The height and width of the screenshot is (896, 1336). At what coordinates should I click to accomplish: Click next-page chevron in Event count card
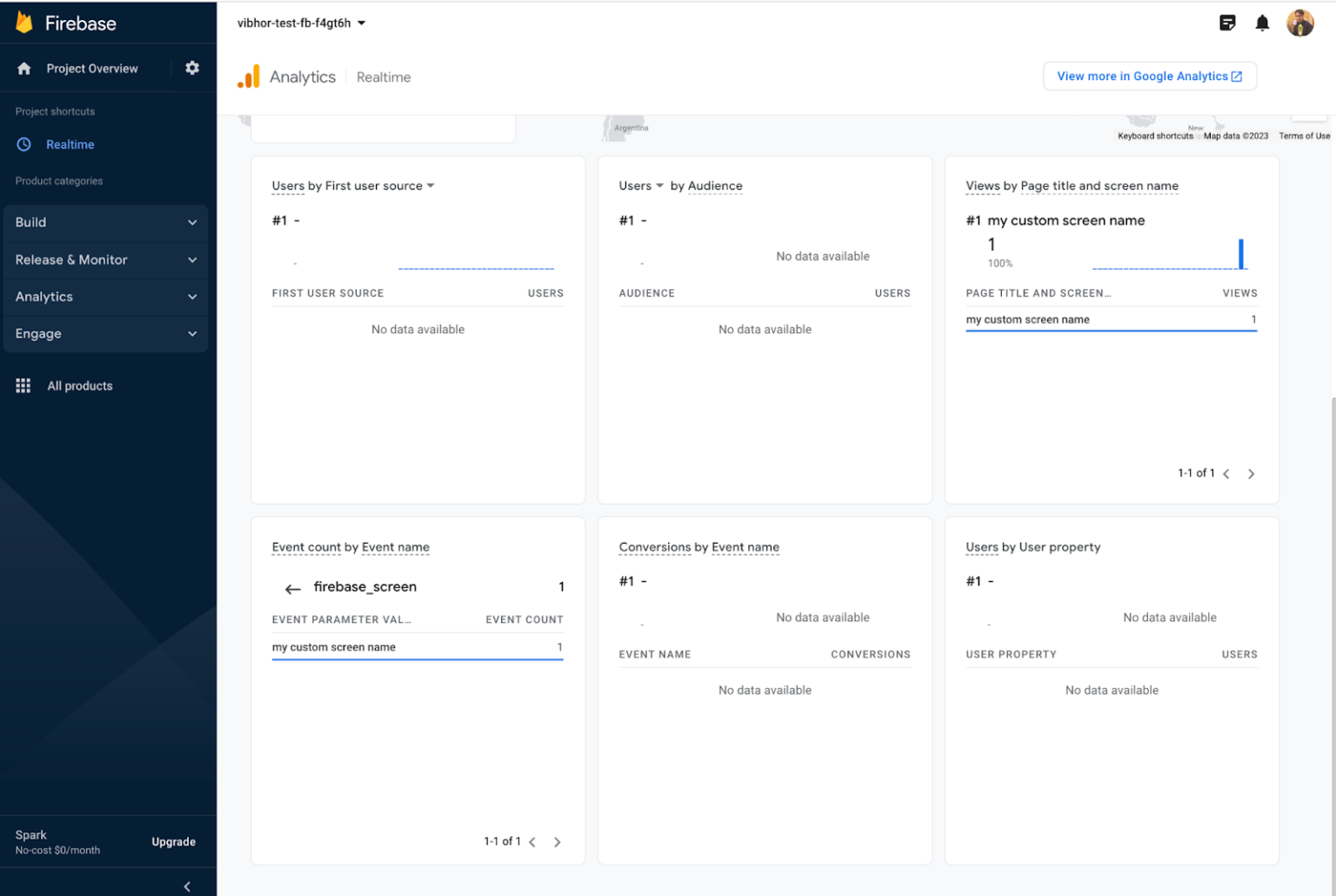click(557, 842)
